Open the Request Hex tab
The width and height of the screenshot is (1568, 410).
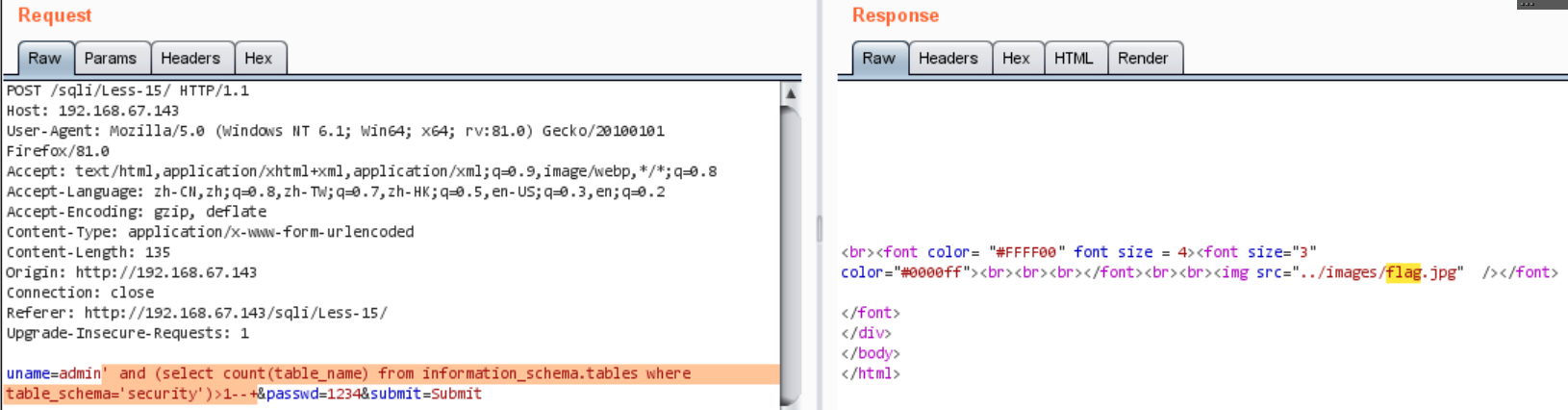click(258, 58)
